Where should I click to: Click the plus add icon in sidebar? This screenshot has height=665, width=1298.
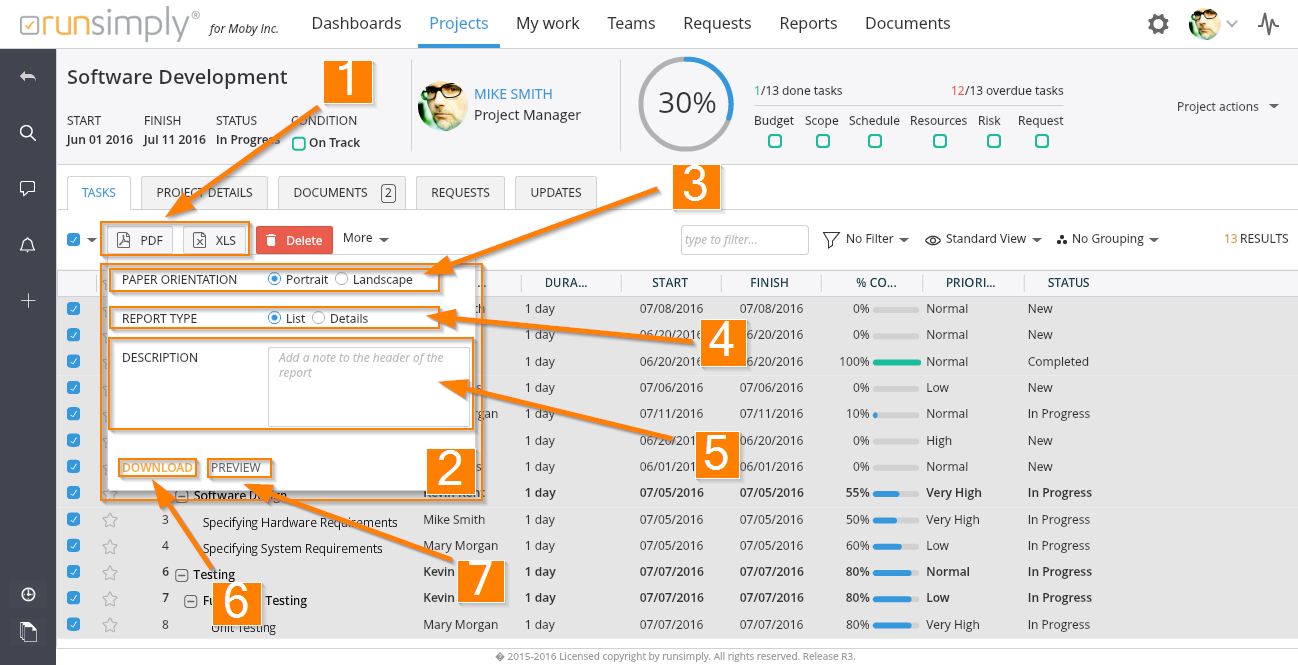click(x=28, y=300)
